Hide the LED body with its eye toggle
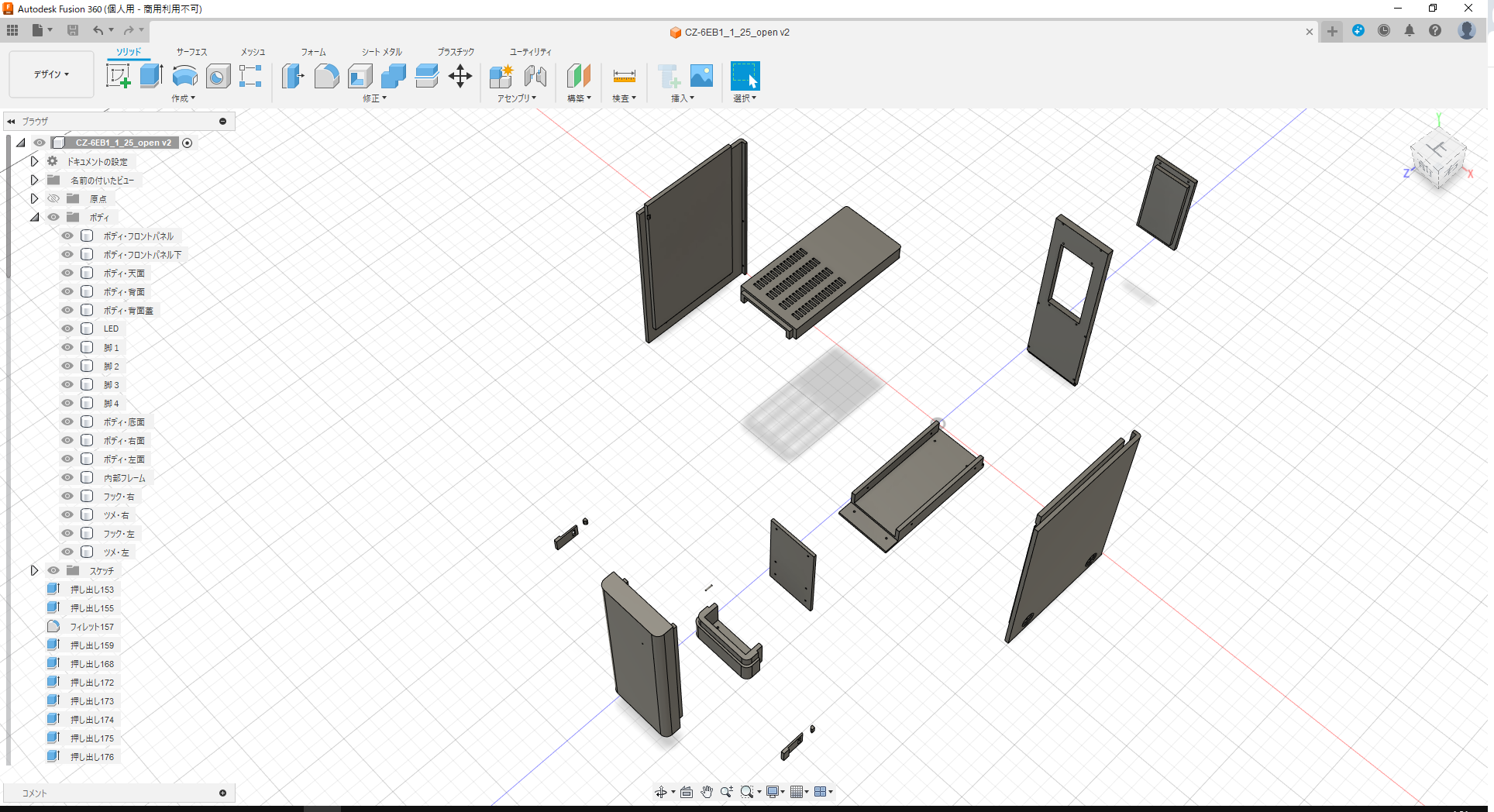 67,328
